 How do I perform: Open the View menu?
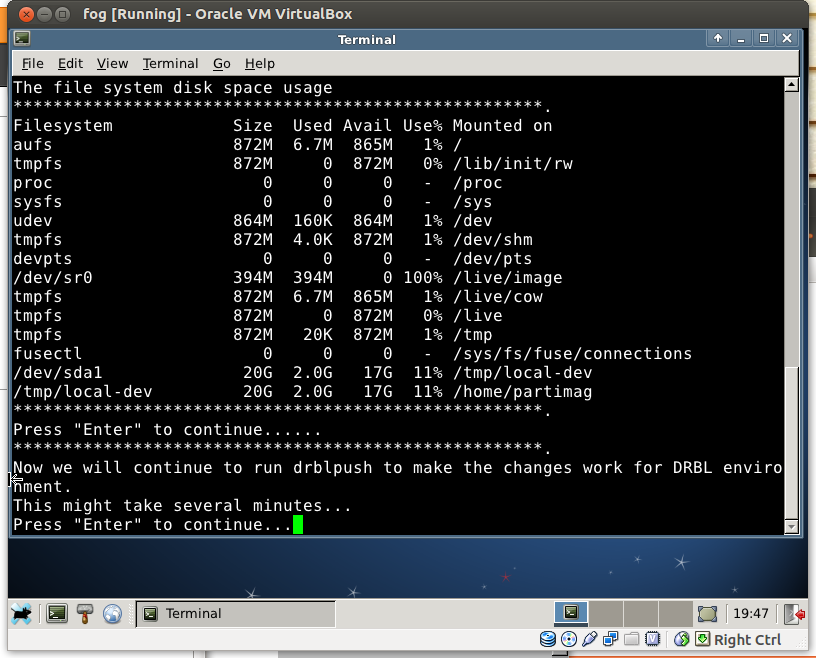pyautogui.click(x=112, y=63)
